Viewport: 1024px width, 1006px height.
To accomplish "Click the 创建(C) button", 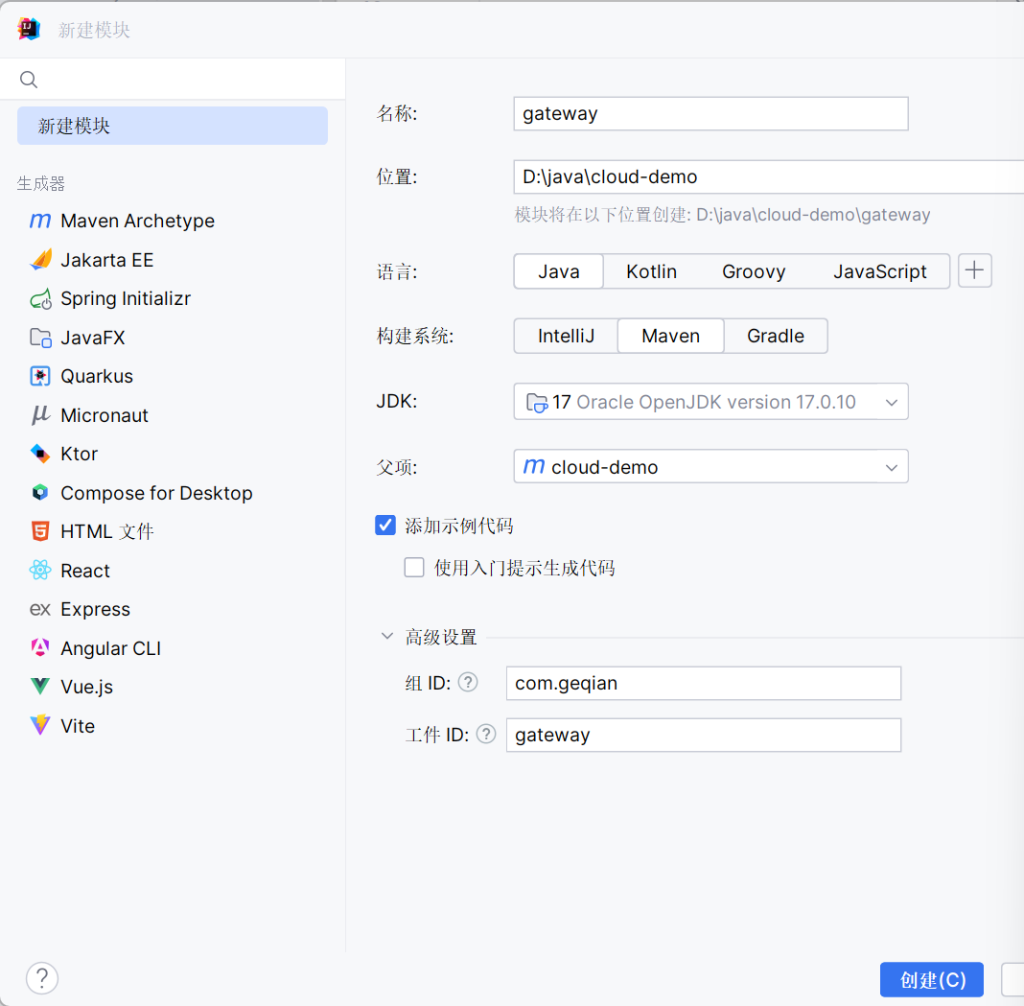I will coord(931,980).
